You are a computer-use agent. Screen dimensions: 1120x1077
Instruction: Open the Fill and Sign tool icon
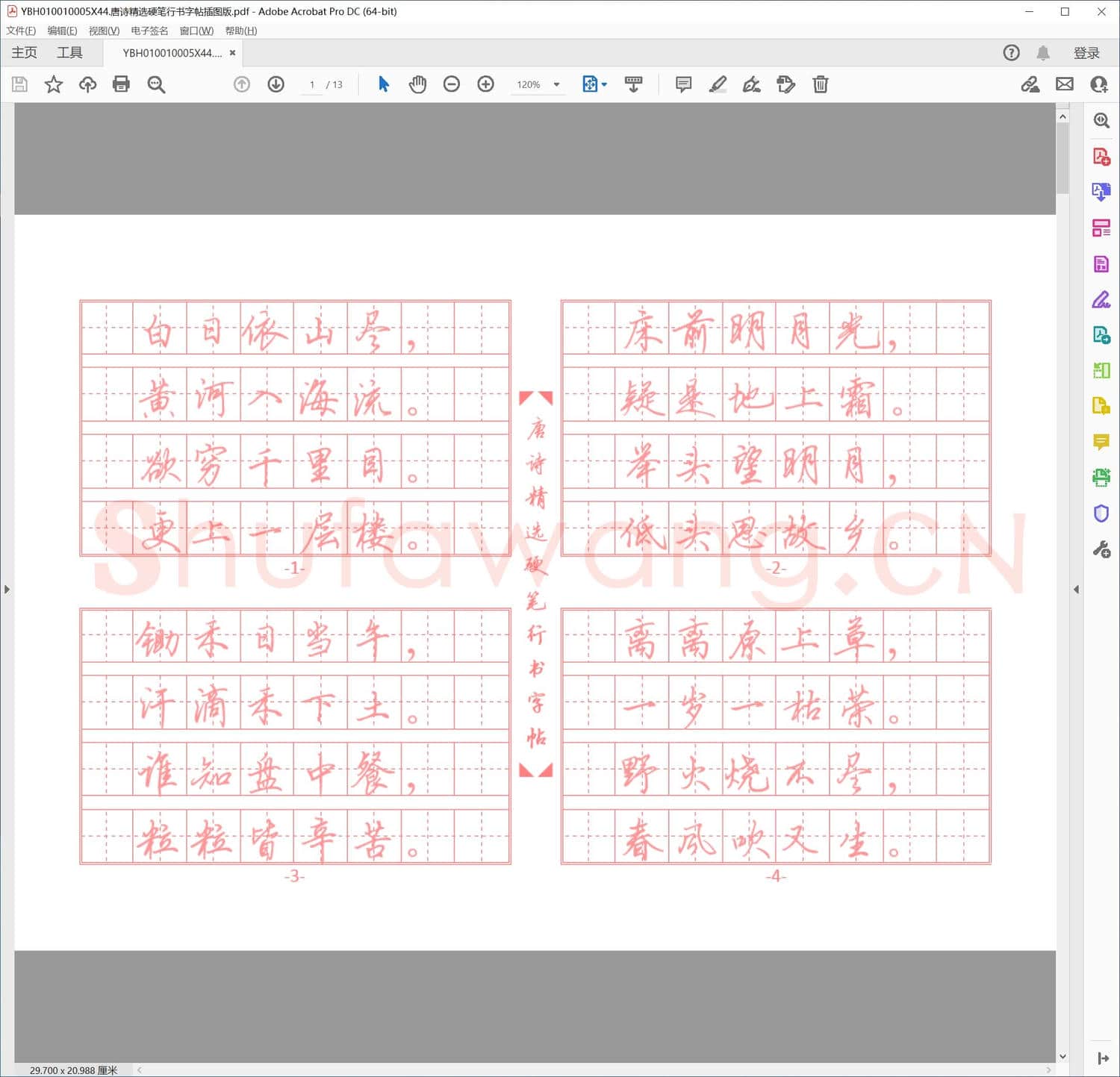[x=1101, y=300]
